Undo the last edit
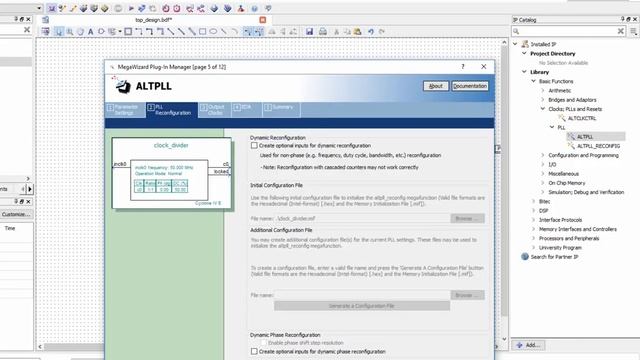Image resolution: width=640 pixels, height=360 pixels. tap(371, 31)
